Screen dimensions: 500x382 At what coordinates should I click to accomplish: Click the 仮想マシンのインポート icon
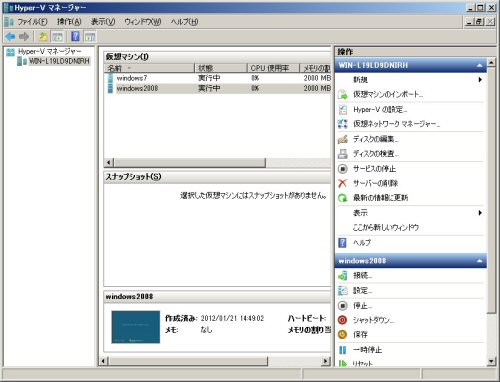(x=343, y=94)
